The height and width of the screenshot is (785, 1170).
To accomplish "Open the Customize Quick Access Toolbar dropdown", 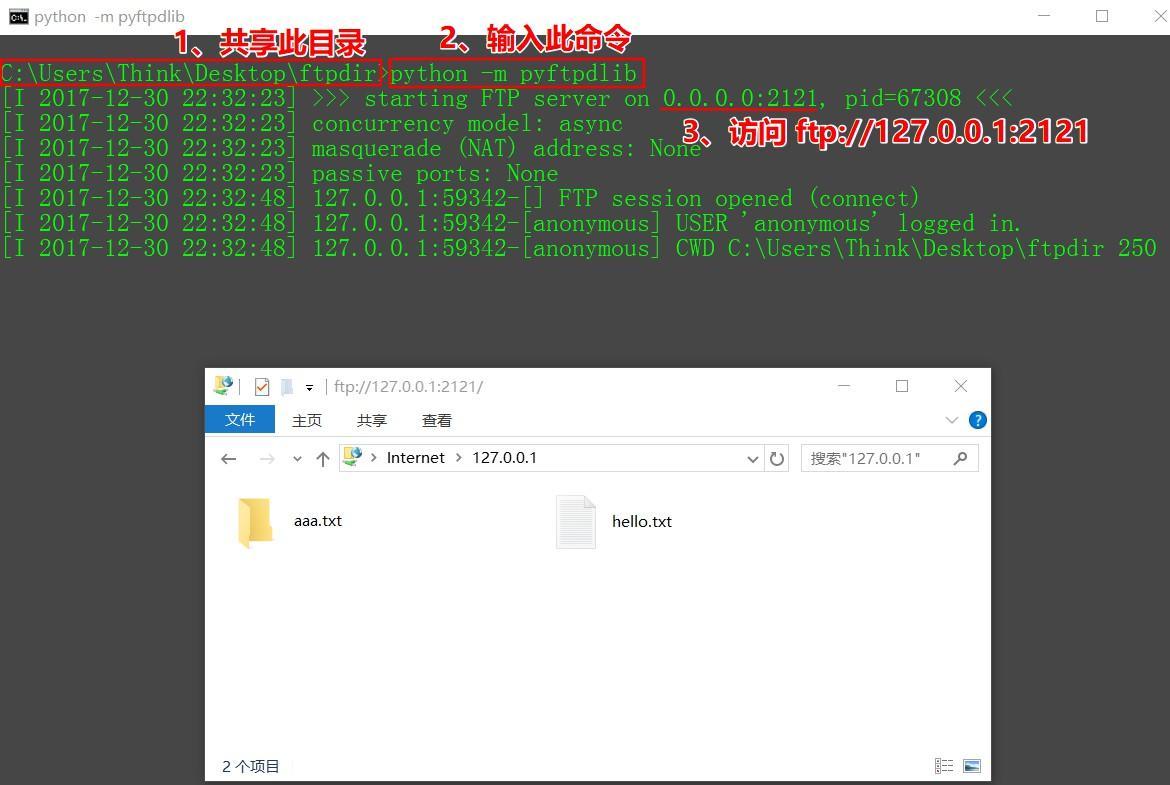I will [309, 387].
